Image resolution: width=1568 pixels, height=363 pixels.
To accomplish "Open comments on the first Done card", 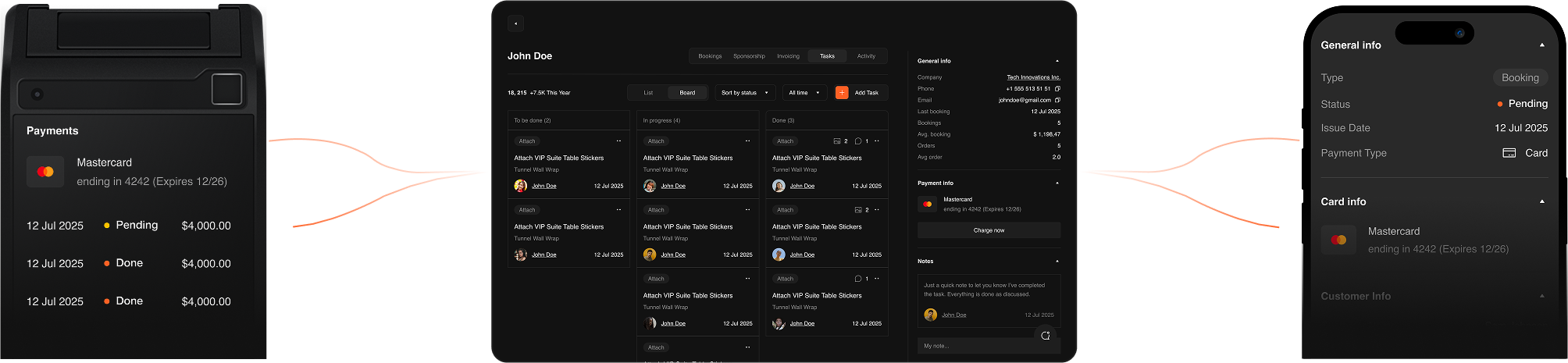I will tap(858, 141).
